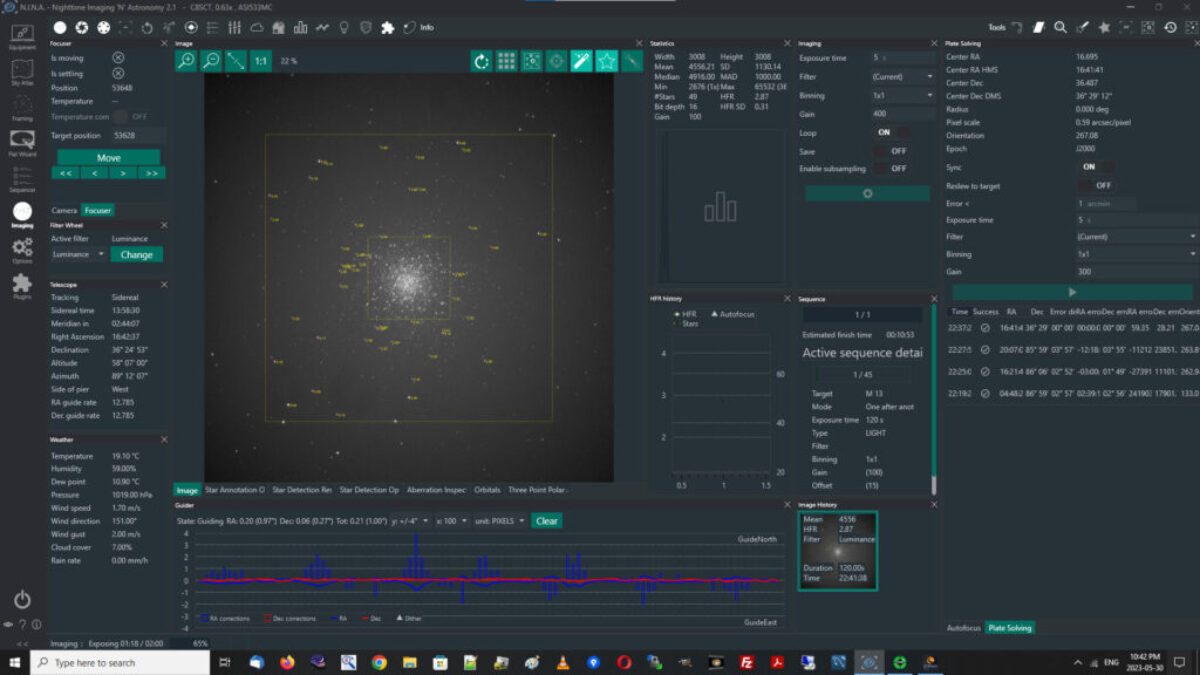Click the puzzle piece plugin icon in toolbar
This screenshot has height=675, width=1200.
pos(387,27)
